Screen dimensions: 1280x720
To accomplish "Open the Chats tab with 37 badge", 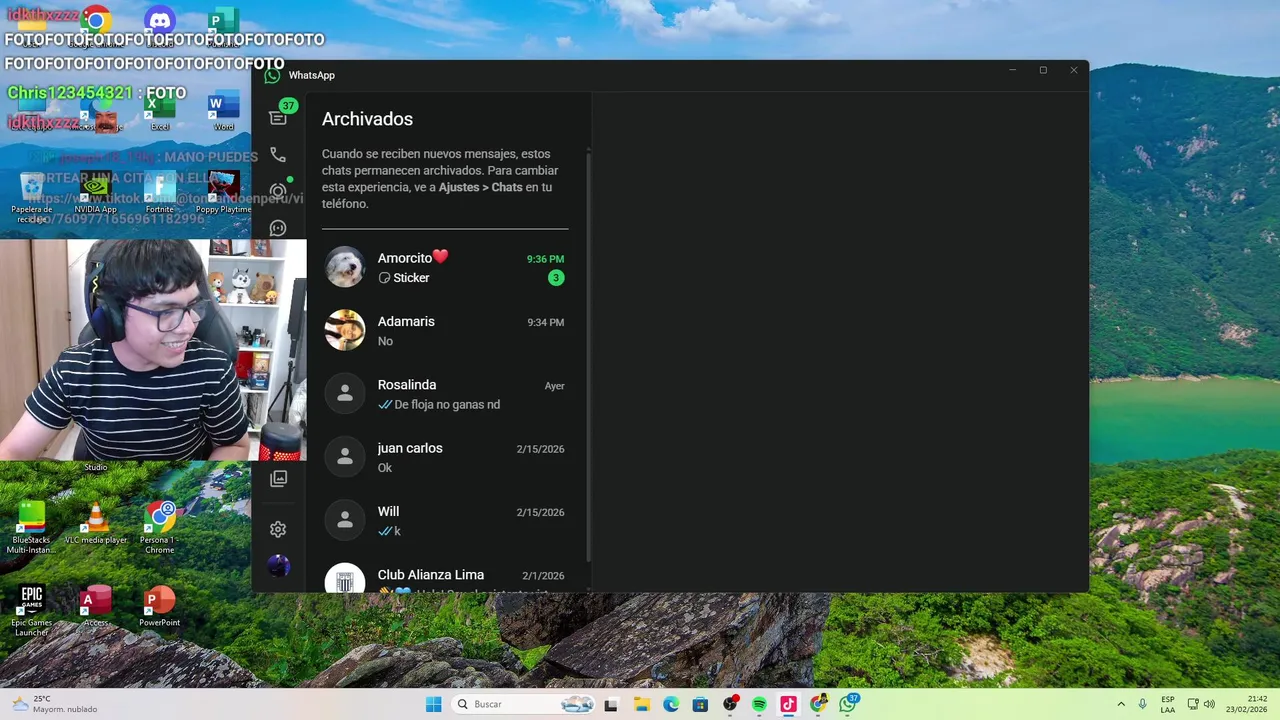I will [278, 117].
